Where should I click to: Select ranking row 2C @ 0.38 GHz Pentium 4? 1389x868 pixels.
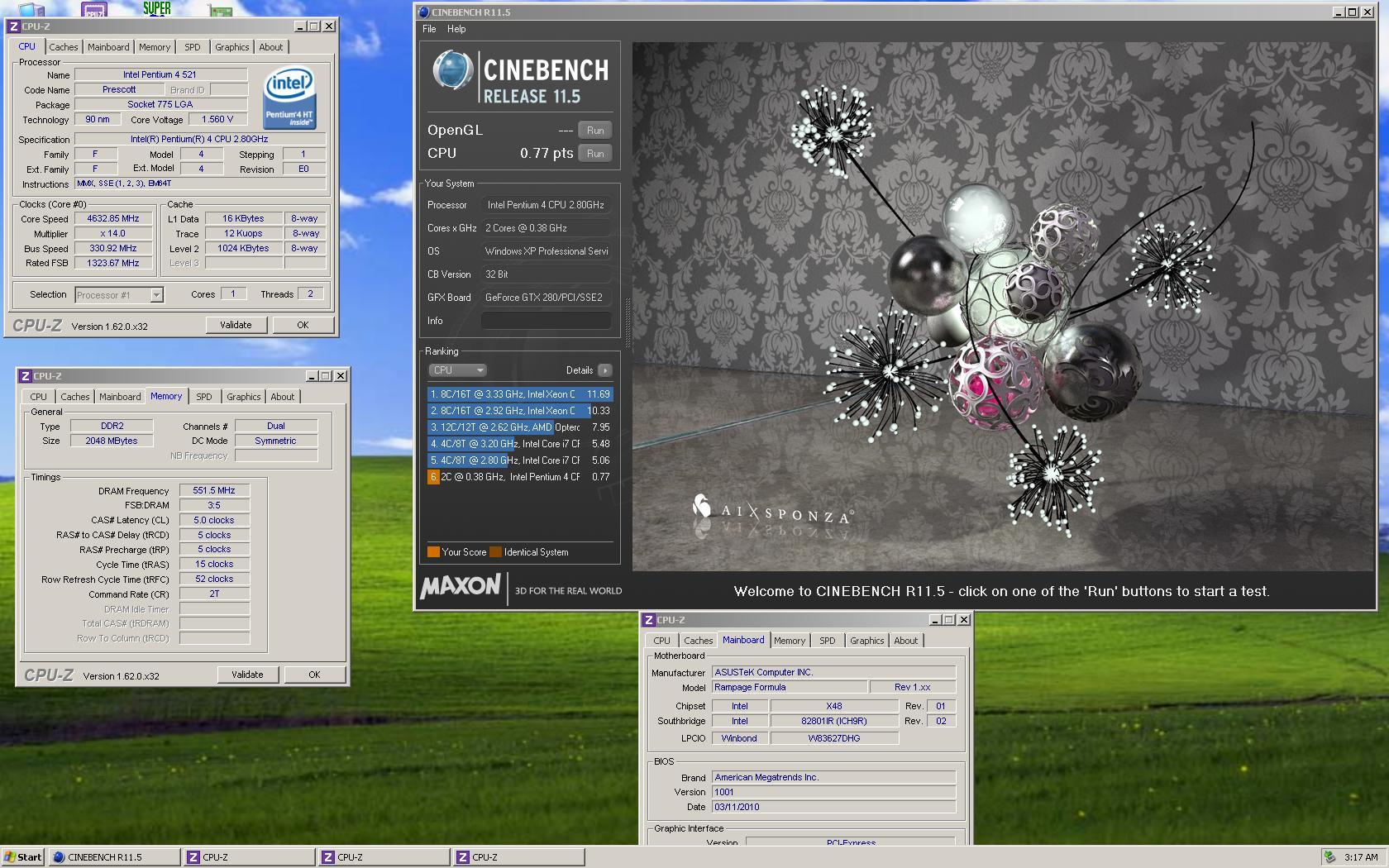point(520,477)
